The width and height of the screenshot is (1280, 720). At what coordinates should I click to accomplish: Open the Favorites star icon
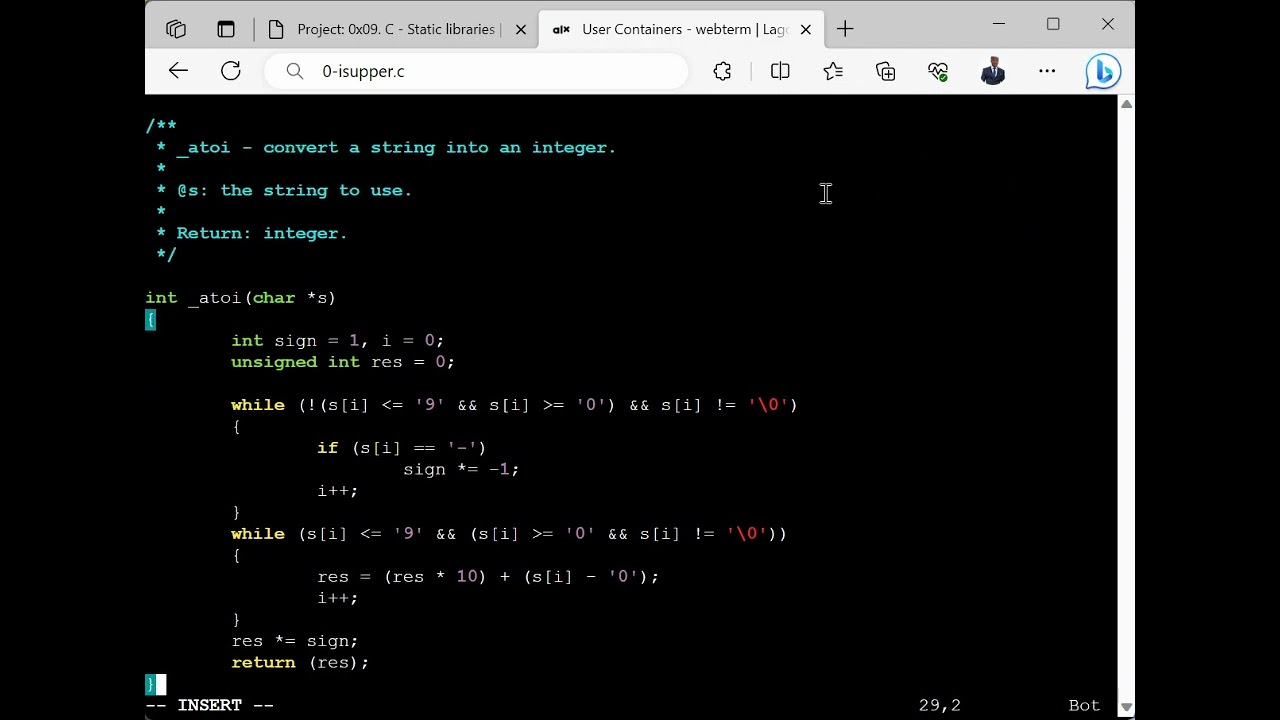833,71
